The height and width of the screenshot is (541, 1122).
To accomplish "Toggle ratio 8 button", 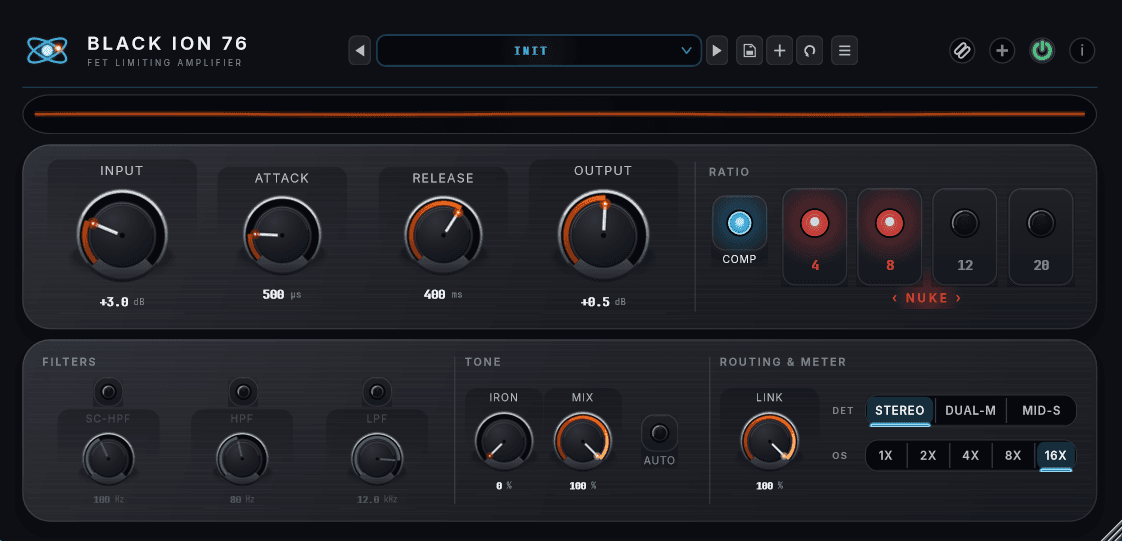I will pyautogui.click(x=890, y=237).
